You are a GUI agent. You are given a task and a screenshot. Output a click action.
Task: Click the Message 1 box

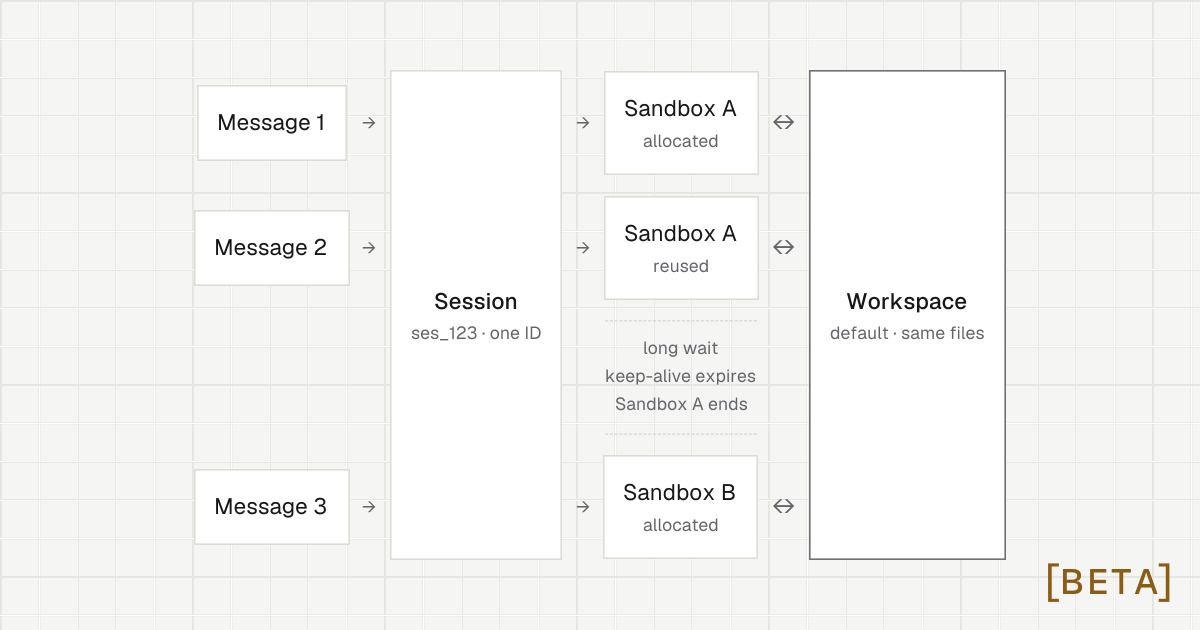coord(272,123)
